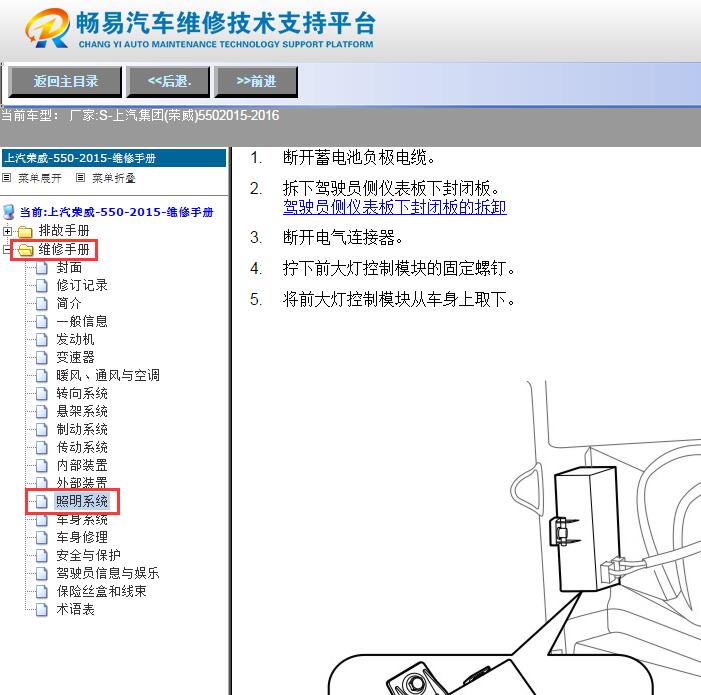Click the document icon next to 术语表
The image size is (701, 695).
pyautogui.click(x=42, y=610)
